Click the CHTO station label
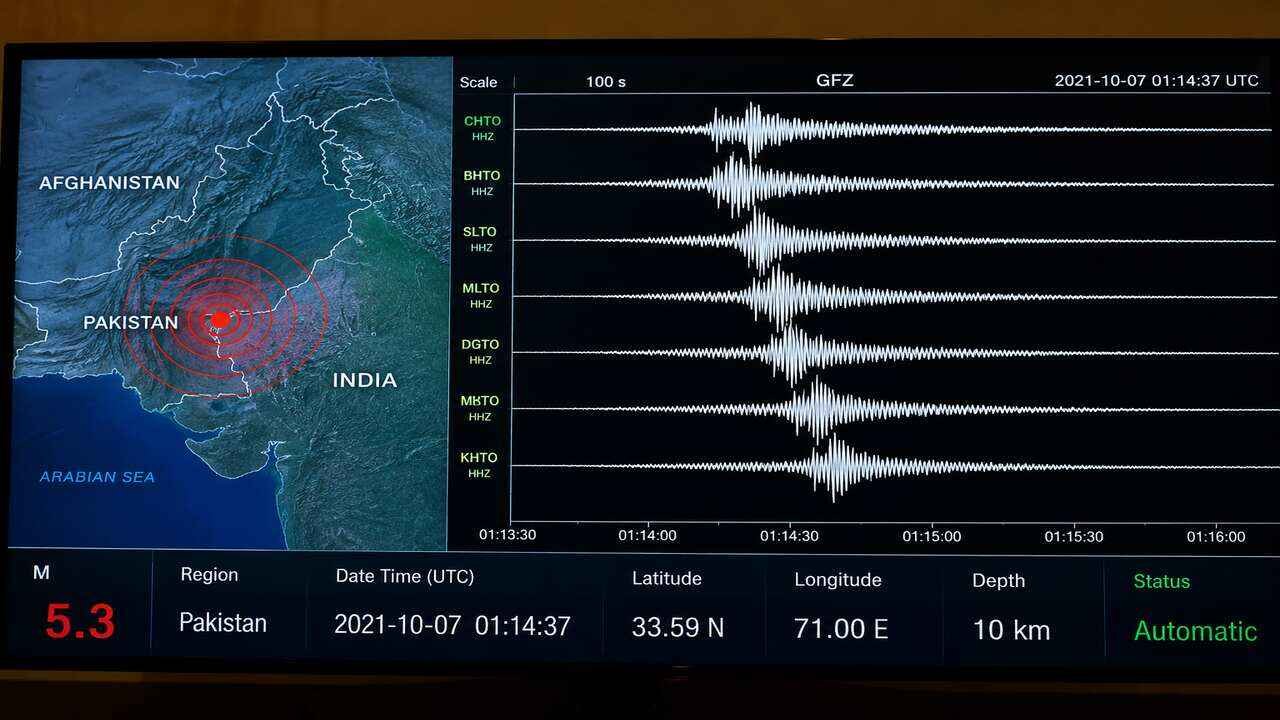The image size is (1280, 720). (482, 121)
